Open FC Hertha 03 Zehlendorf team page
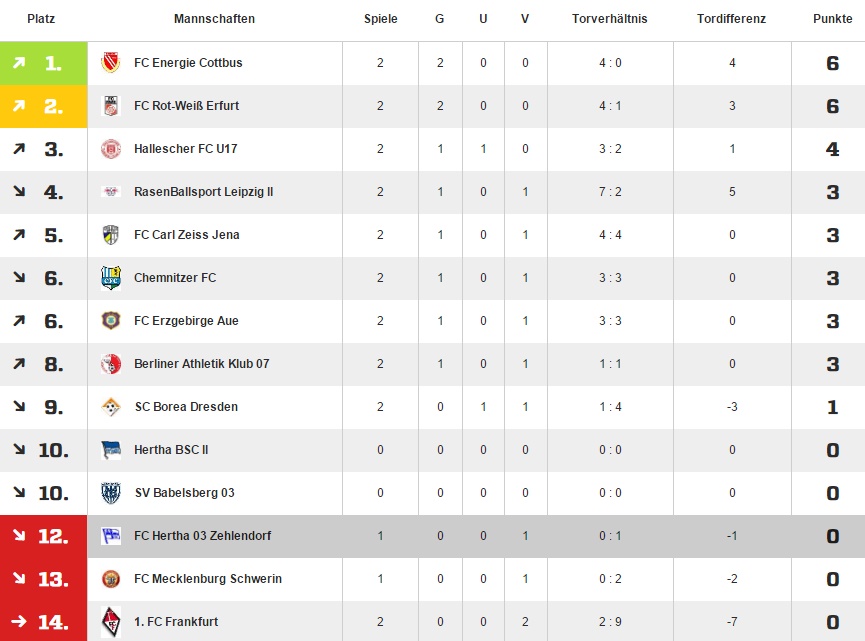 pos(202,536)
